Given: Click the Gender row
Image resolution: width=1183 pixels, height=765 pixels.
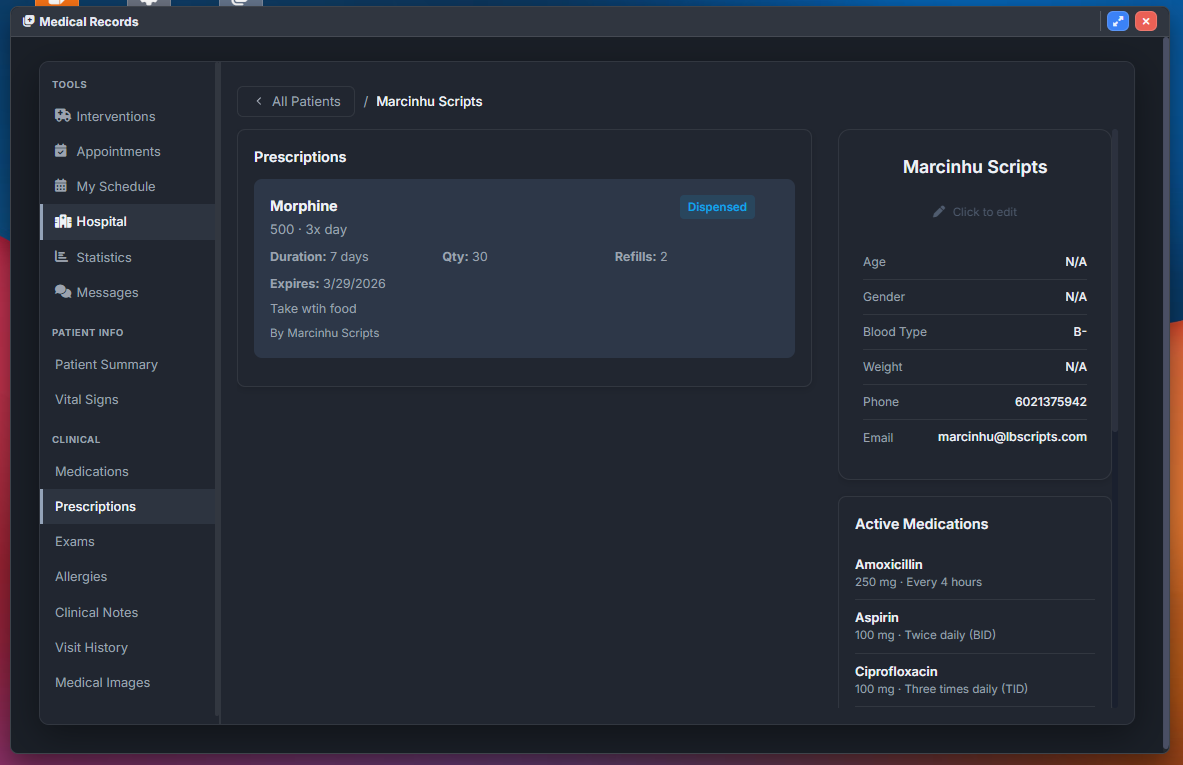Looking at the screenshot, I should pyautogui.click(x=975, y=296).
